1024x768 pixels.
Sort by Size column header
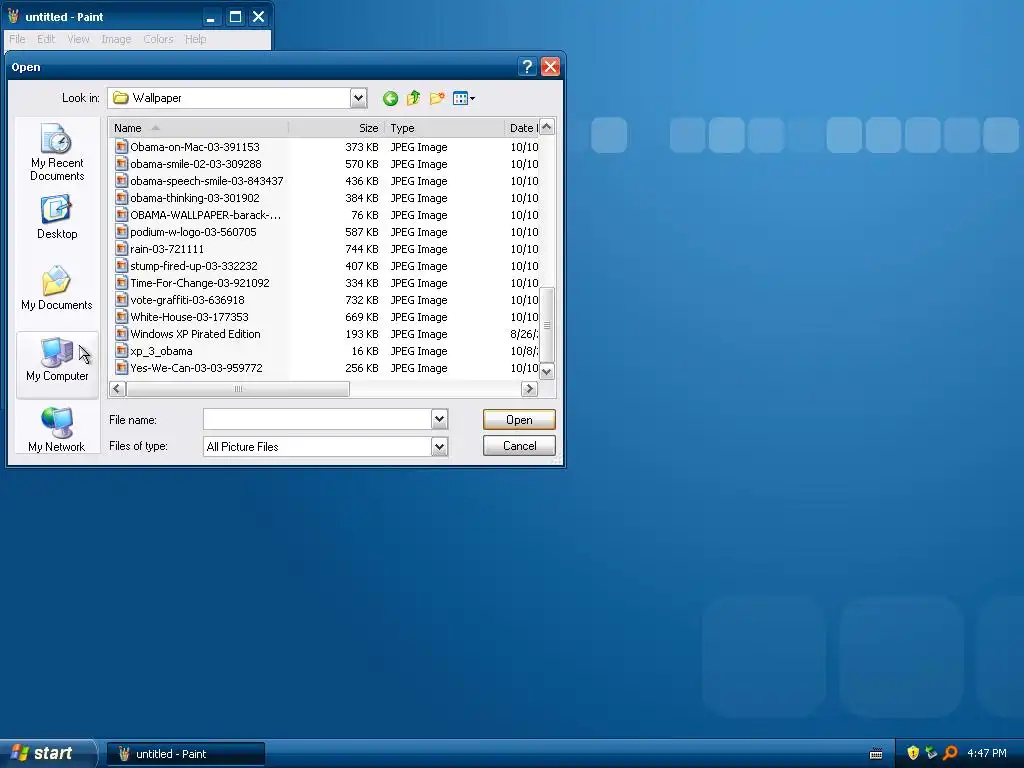click(x=336, y=128)
